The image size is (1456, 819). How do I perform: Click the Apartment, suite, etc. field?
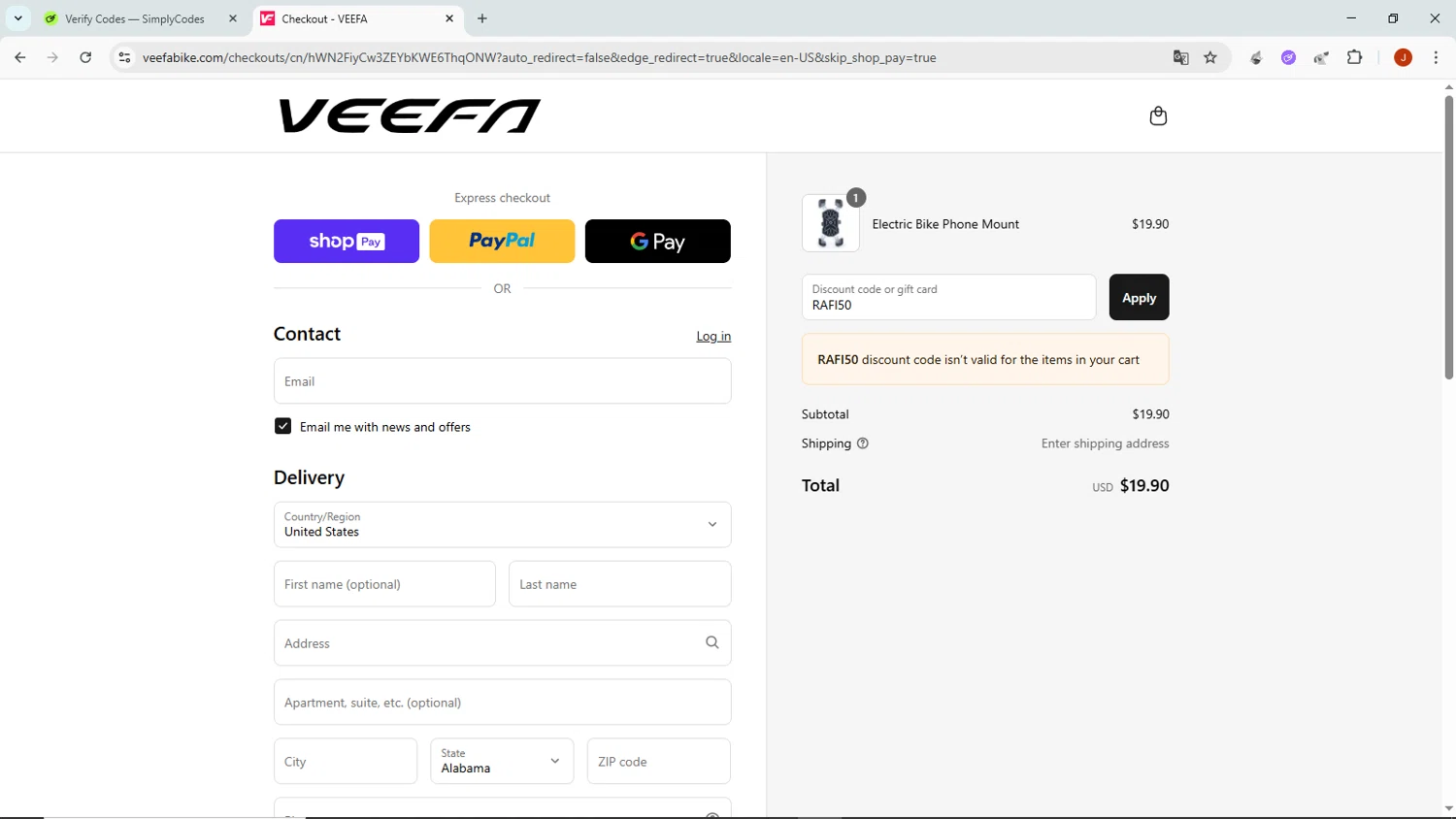(502, 702)
